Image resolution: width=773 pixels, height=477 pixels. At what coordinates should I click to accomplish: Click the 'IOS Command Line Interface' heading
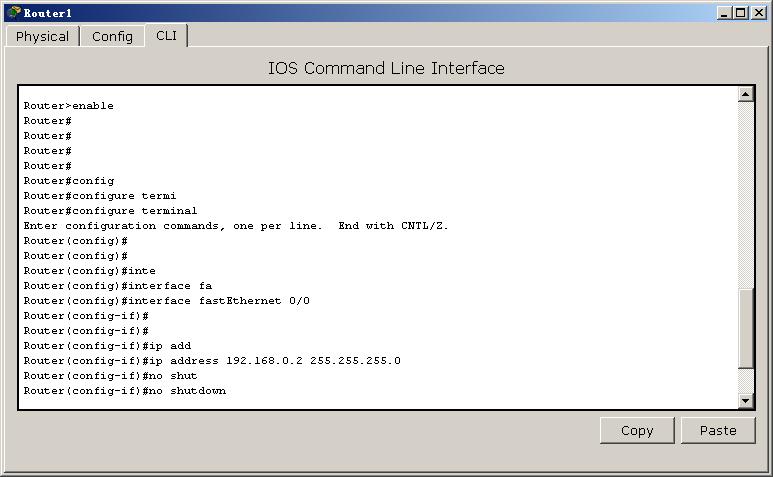pyautogui.click(x=386, y=68)
